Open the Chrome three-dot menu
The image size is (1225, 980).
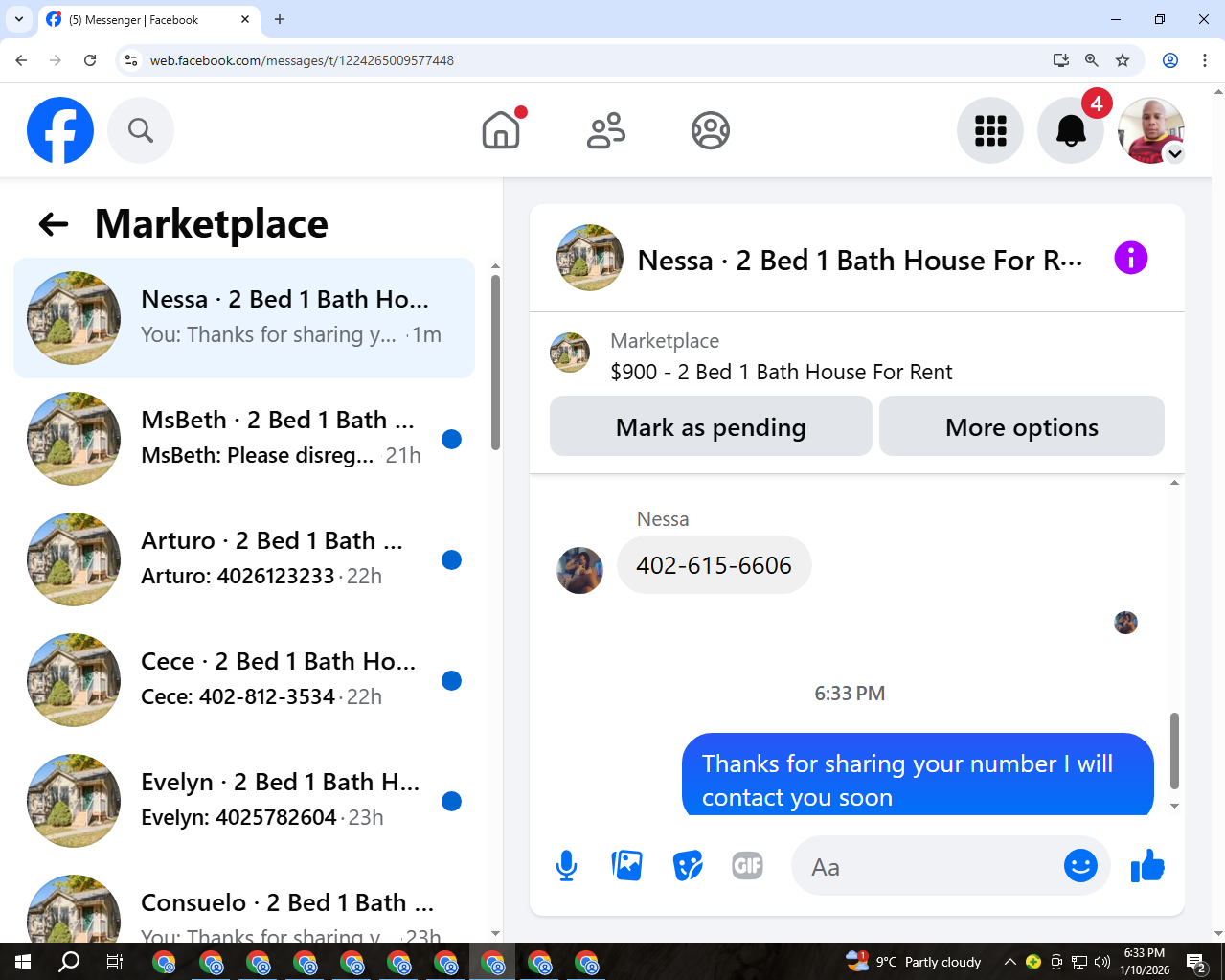pos(1205,60)
